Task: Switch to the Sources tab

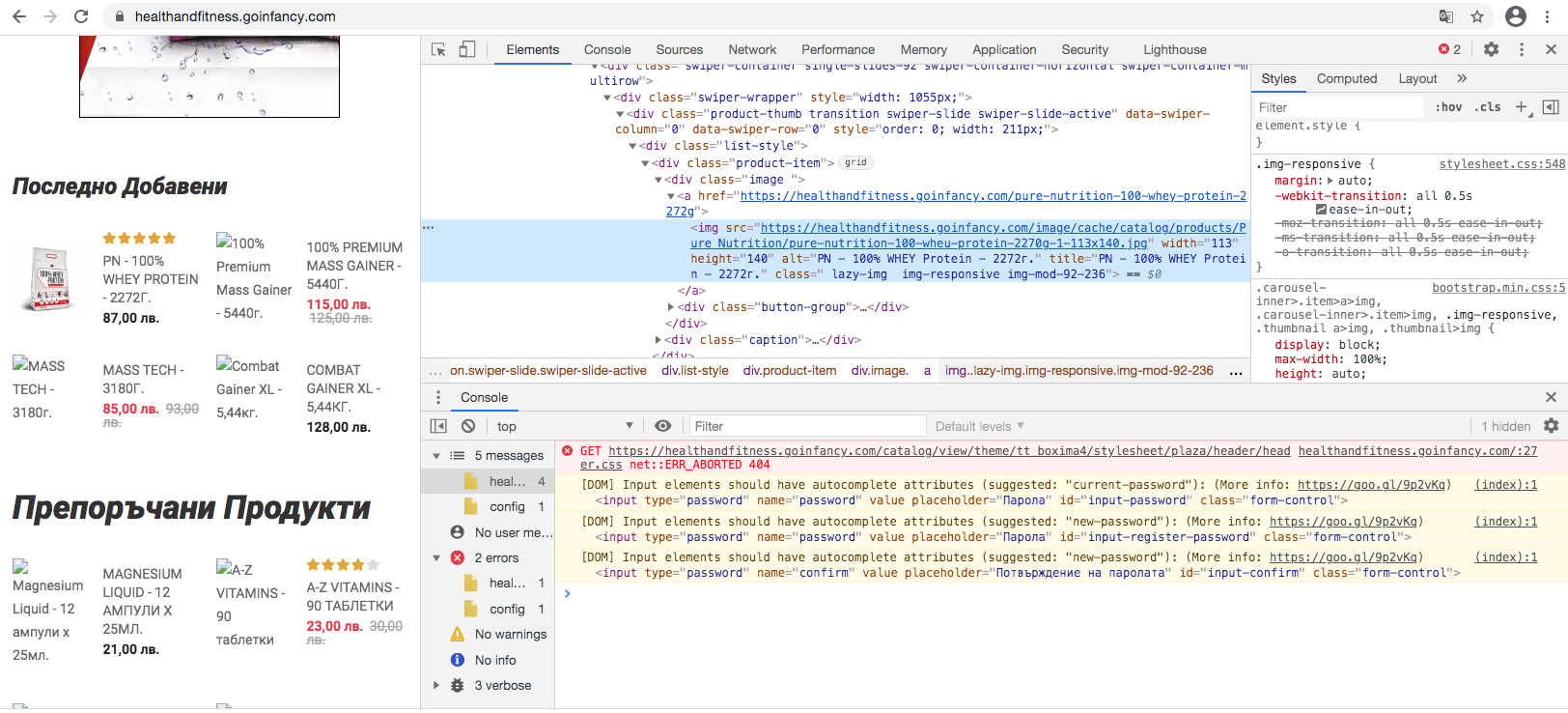Action: tap(680, 49)
